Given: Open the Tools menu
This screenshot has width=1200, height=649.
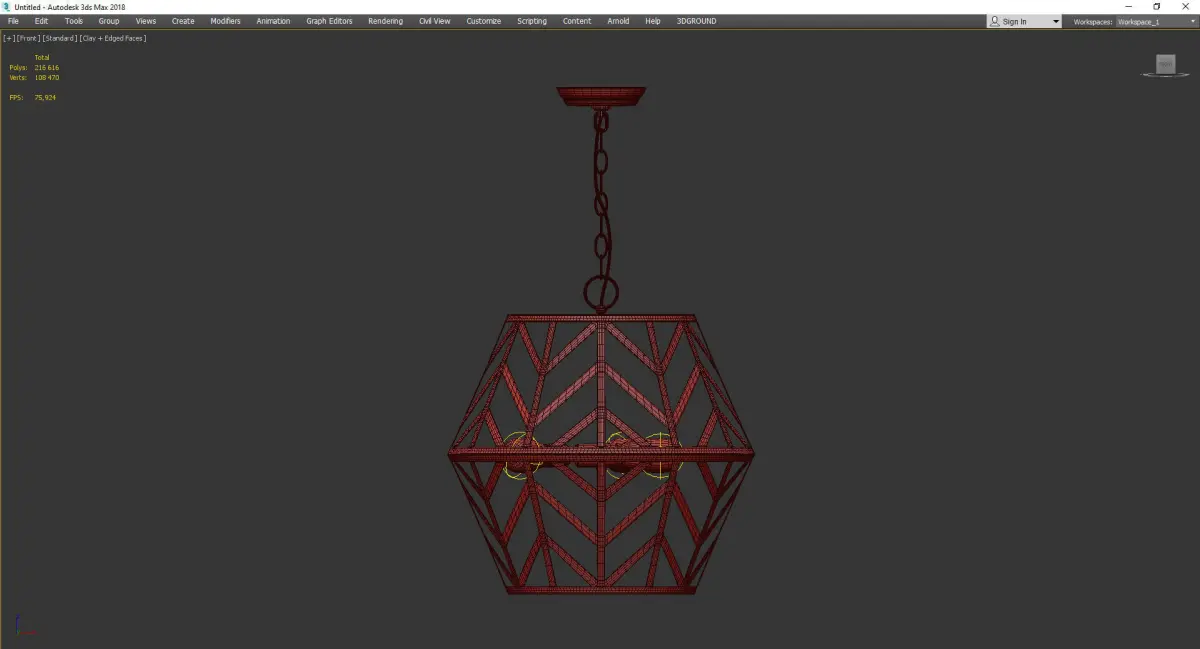Looking at the screenshot, I should [74, 21].
